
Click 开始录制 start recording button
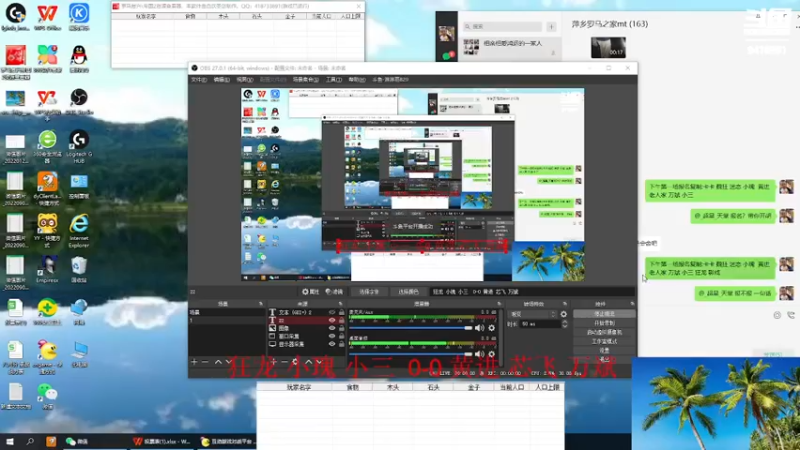[604, 323]
